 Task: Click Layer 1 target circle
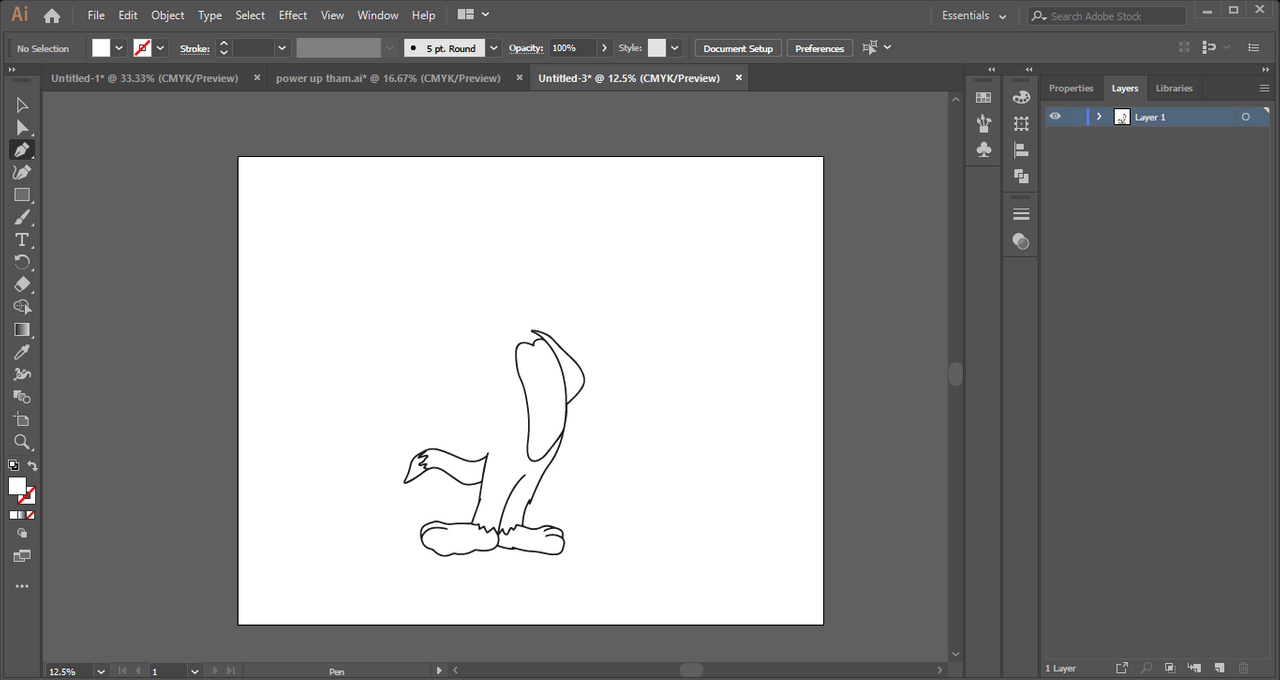1245,117
